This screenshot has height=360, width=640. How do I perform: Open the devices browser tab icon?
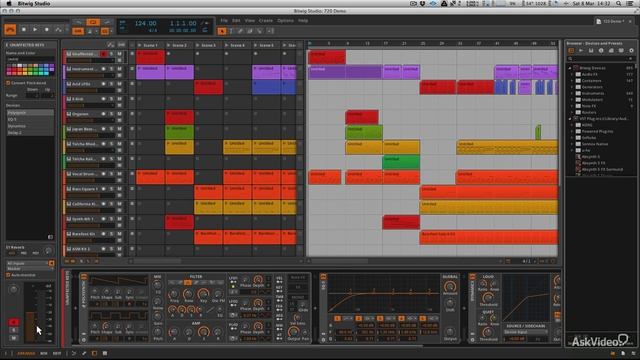click(x=571, y=51)
